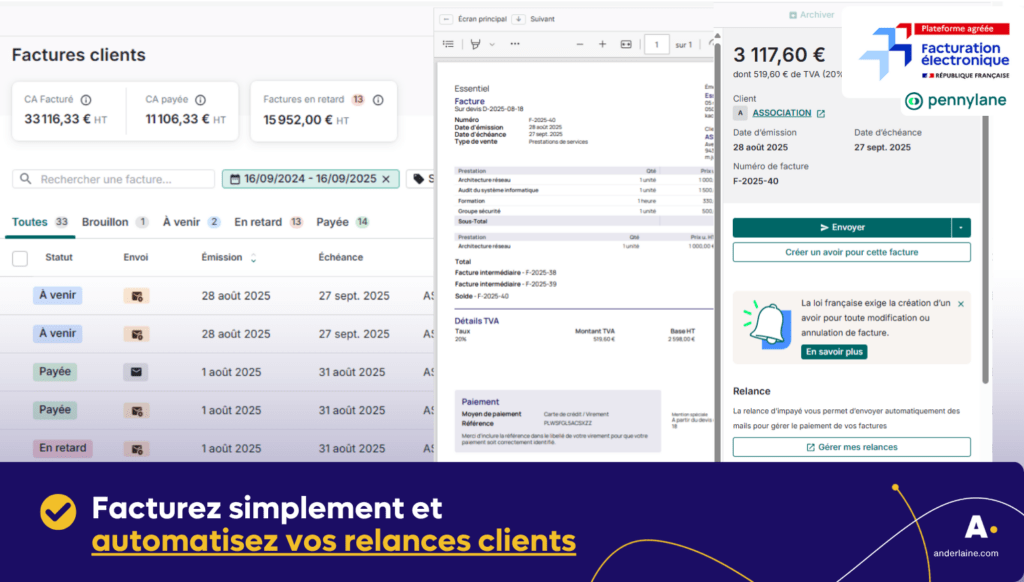Sort invoices by the Émission column arrows
This screenshot has width=1024, height=582.
(x=253, y=258)
